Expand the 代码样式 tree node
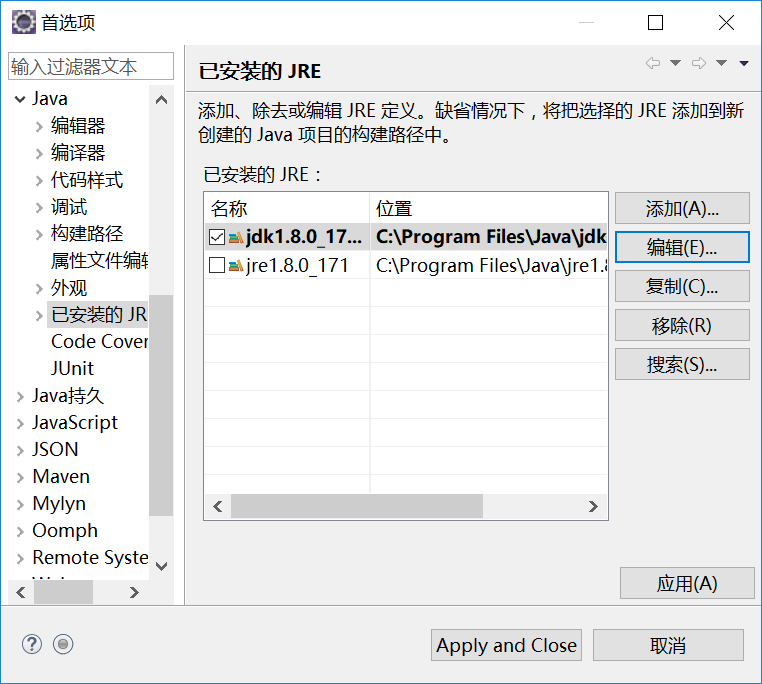The image size is (762, 684). (x=39, y=181)
